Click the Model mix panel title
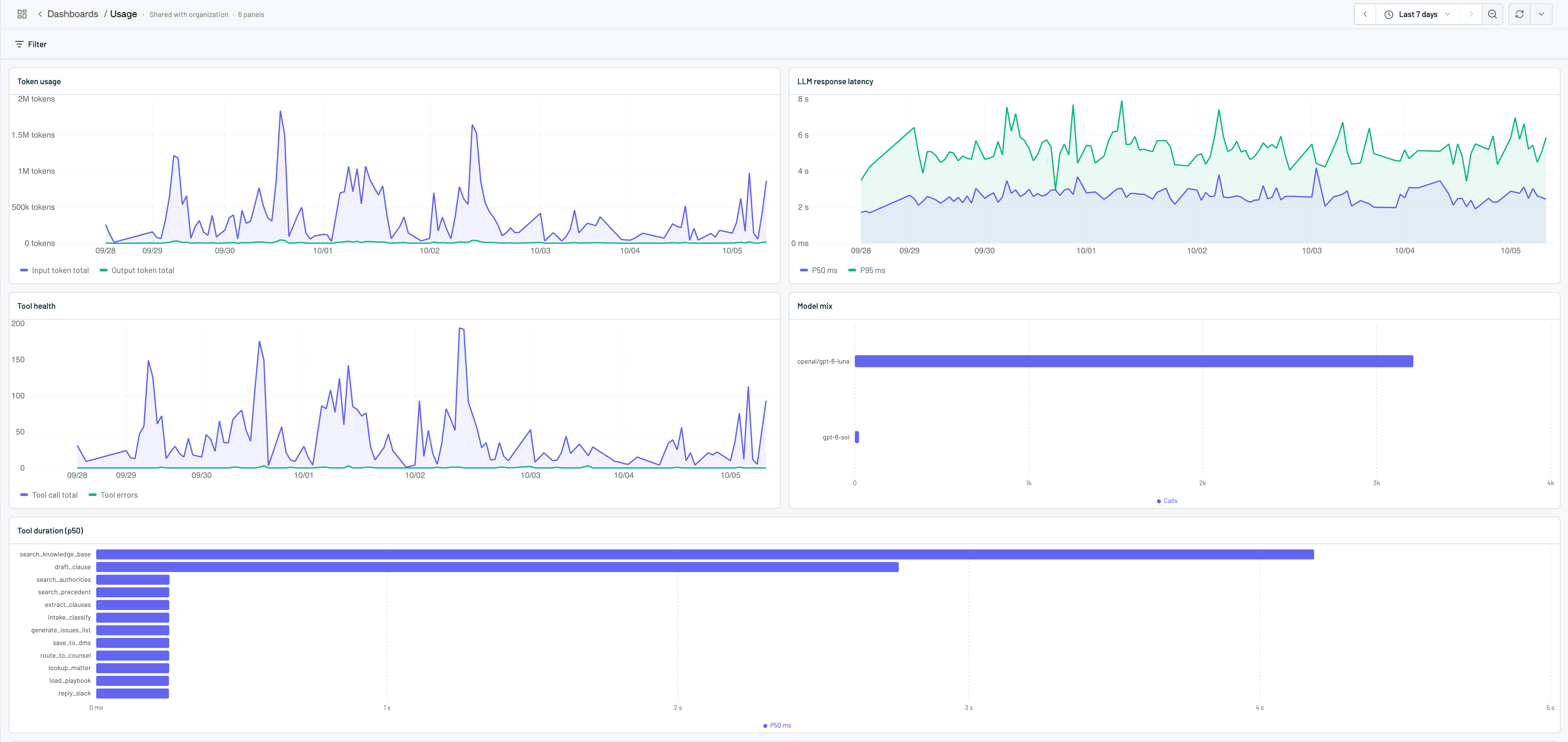Image resolution: width=1568 pixels, height=742 pixels. 814,306
